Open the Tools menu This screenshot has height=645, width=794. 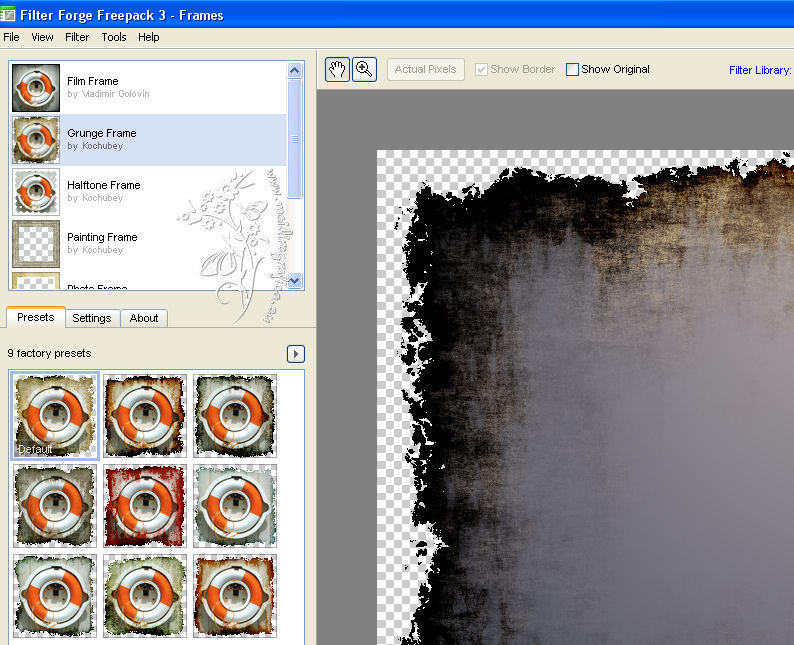click(x=114, y=37)
